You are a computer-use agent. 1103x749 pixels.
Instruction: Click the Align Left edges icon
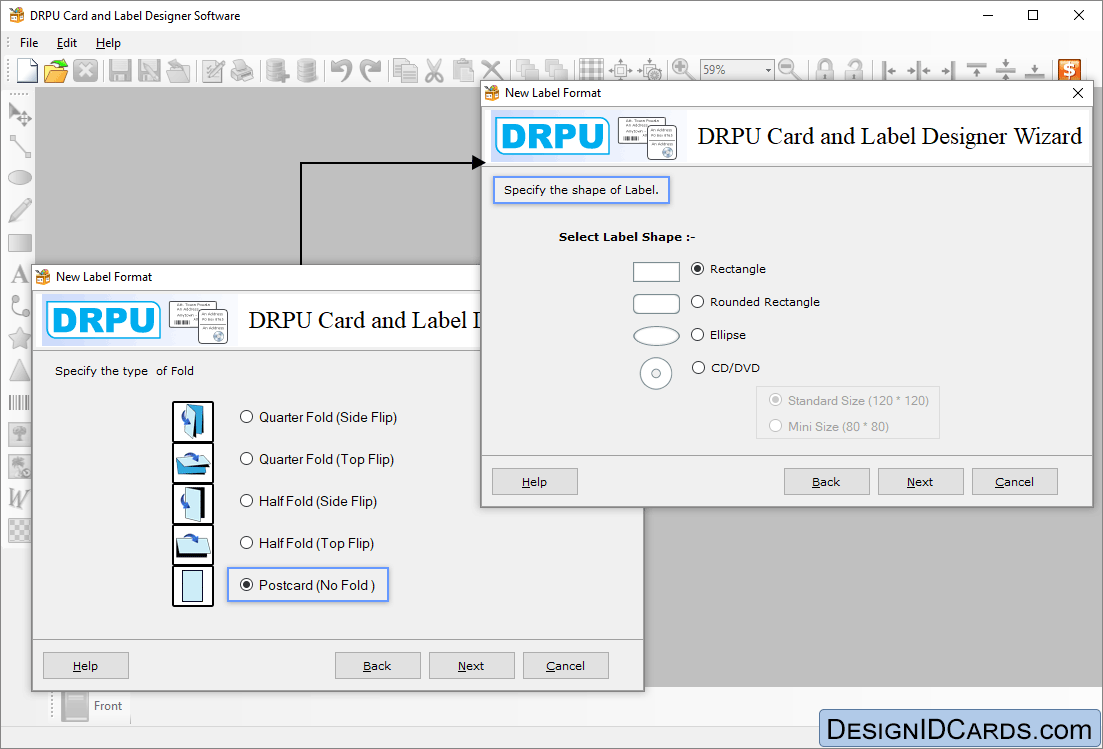coord(890,70)
